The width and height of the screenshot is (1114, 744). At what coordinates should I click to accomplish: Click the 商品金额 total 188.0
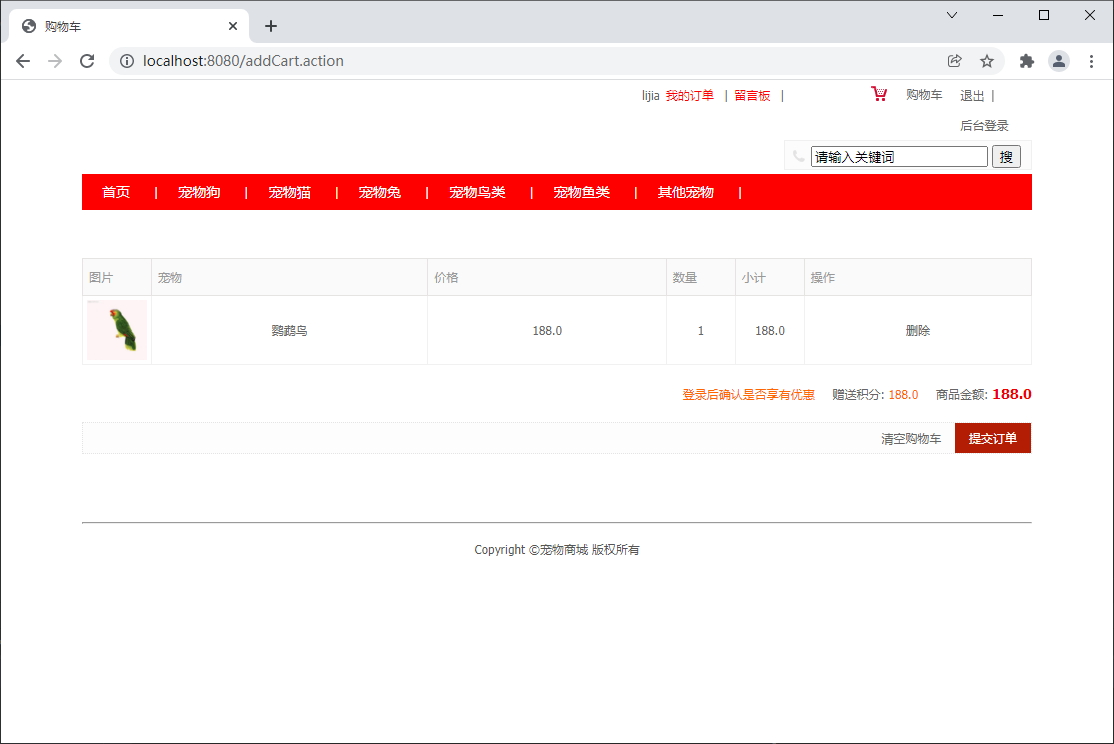[1012, 394]
